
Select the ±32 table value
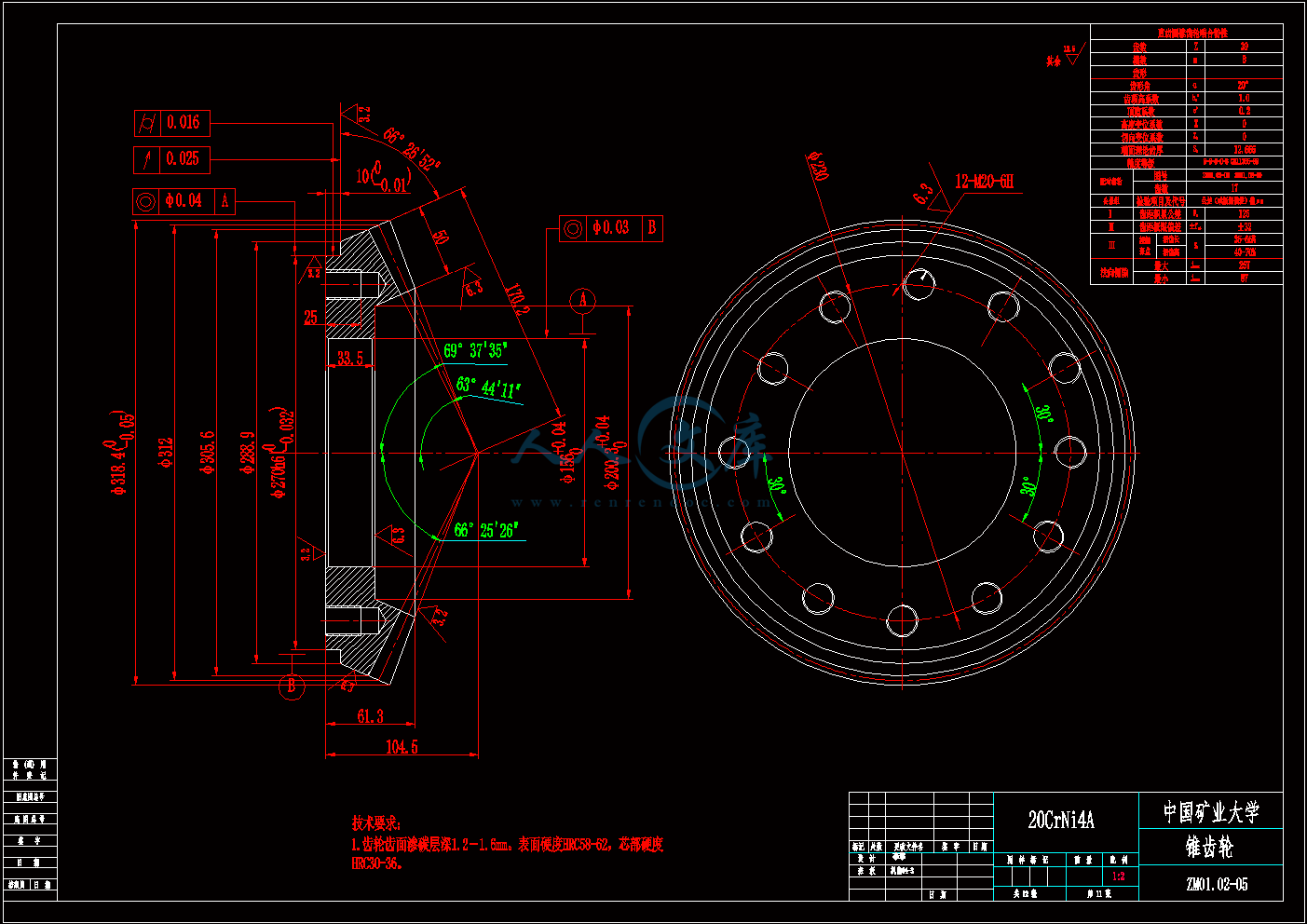pyautogui.click(x=1244, y=226)
